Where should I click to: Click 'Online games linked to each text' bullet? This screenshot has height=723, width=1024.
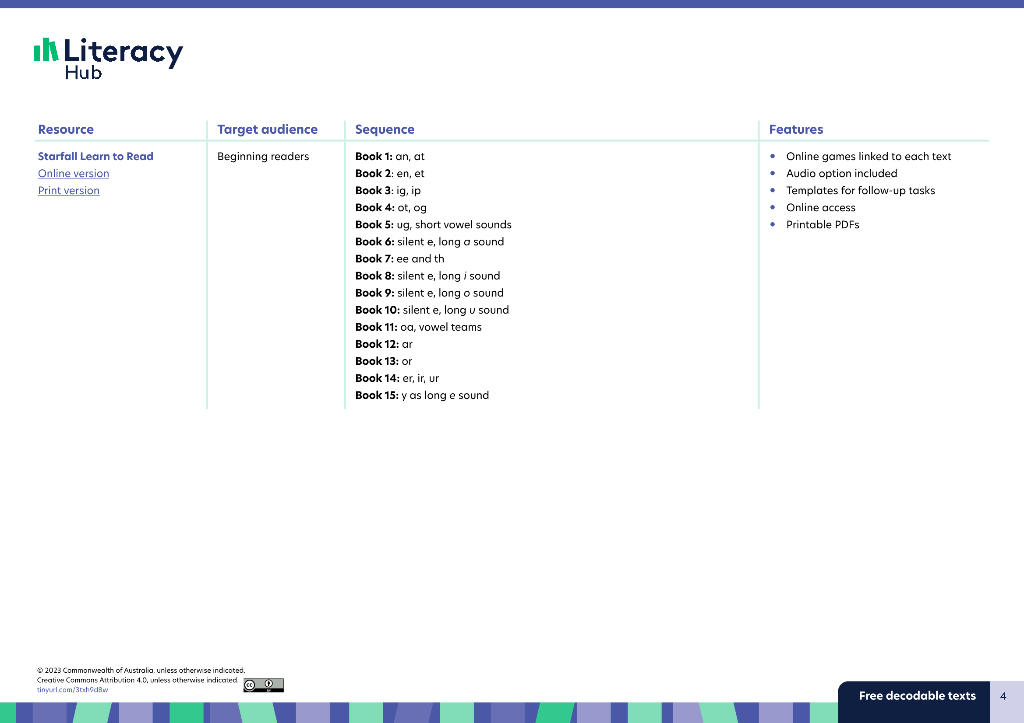click(x=869, y=156)
